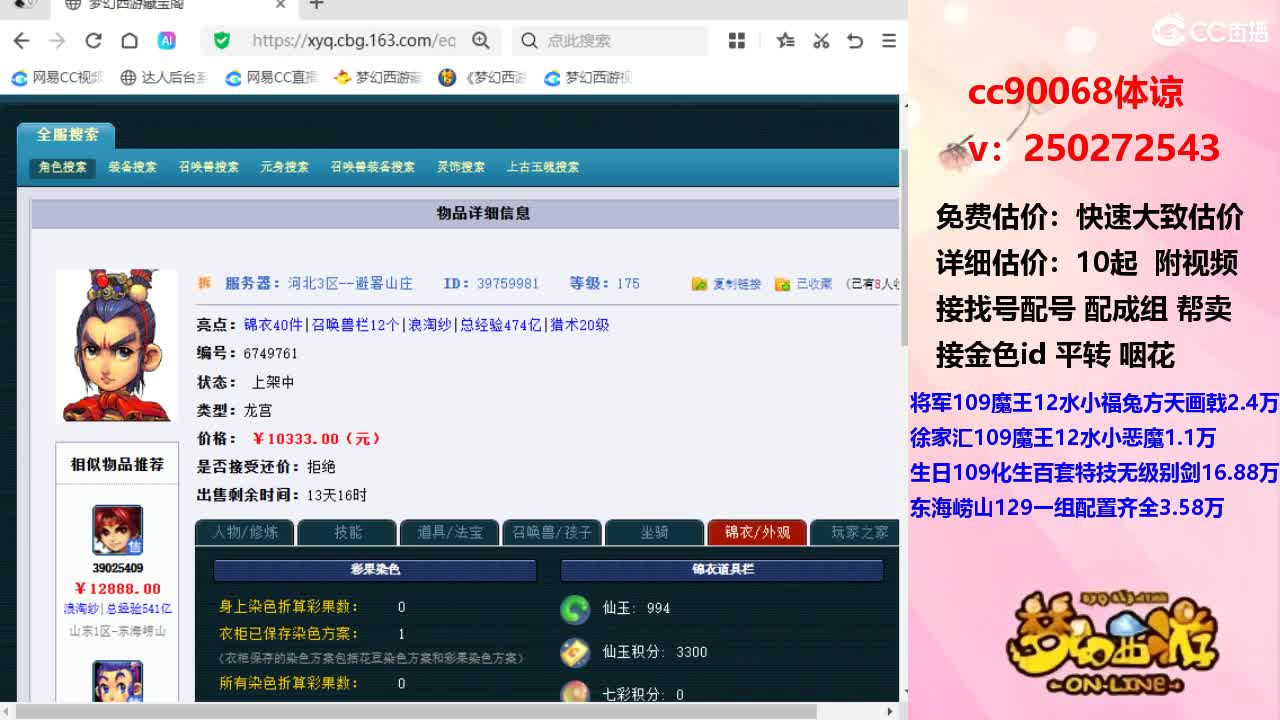Go to browser home page icon
1280x720 pixels.
[x=129, y=41]
